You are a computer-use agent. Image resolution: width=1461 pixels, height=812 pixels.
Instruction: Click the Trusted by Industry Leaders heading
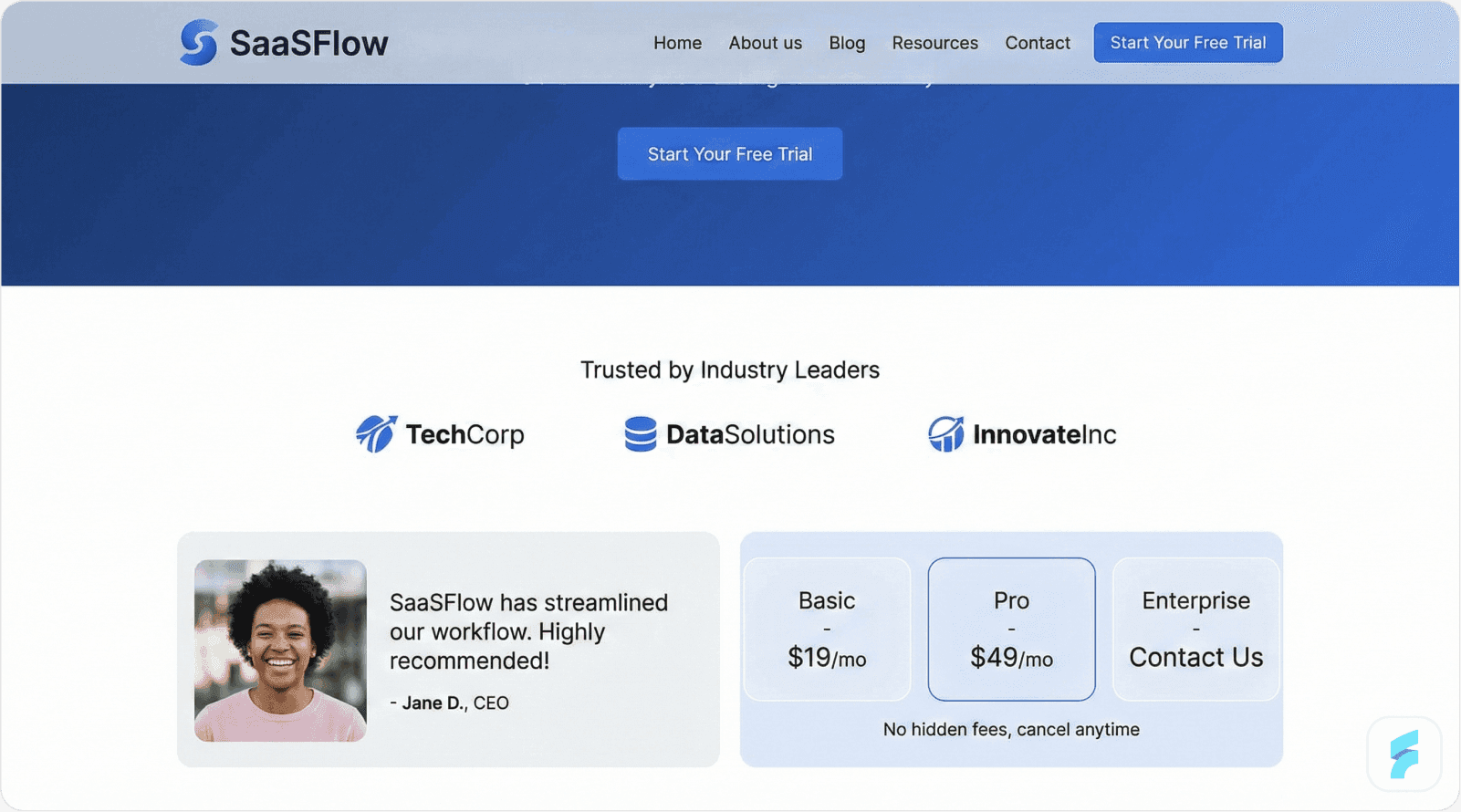coord(730,370)
